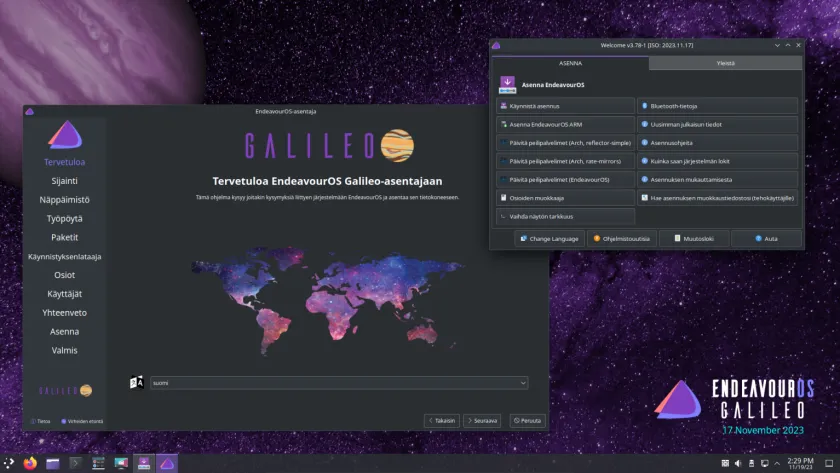This screenshot has width=840, height=473.
Task: Open Uusimman julkaisun tiedot
Action: 717,124
